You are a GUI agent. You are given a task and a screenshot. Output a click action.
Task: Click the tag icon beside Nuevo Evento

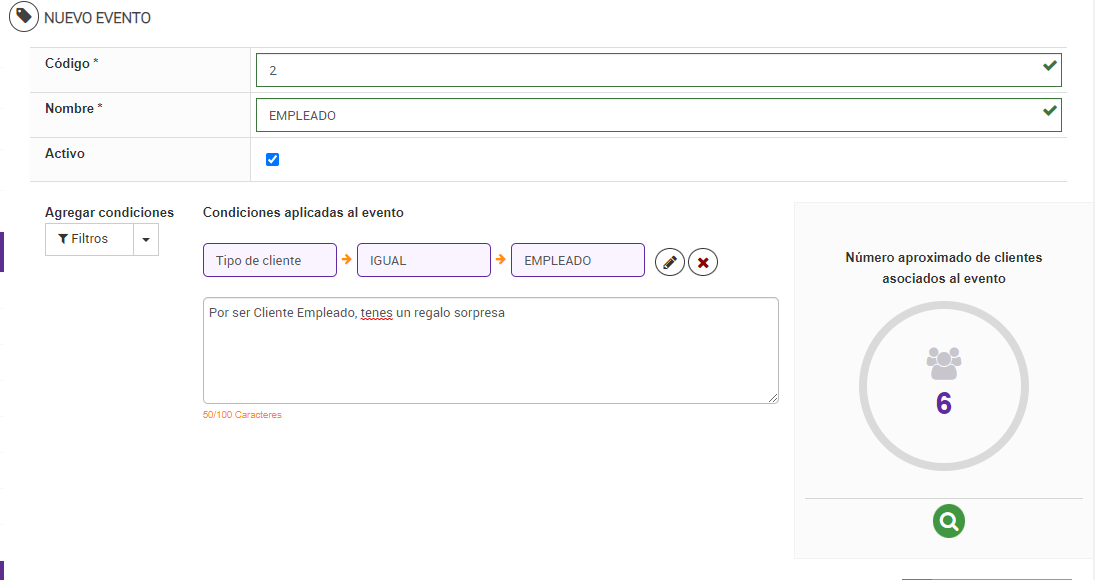pos(24,18)
